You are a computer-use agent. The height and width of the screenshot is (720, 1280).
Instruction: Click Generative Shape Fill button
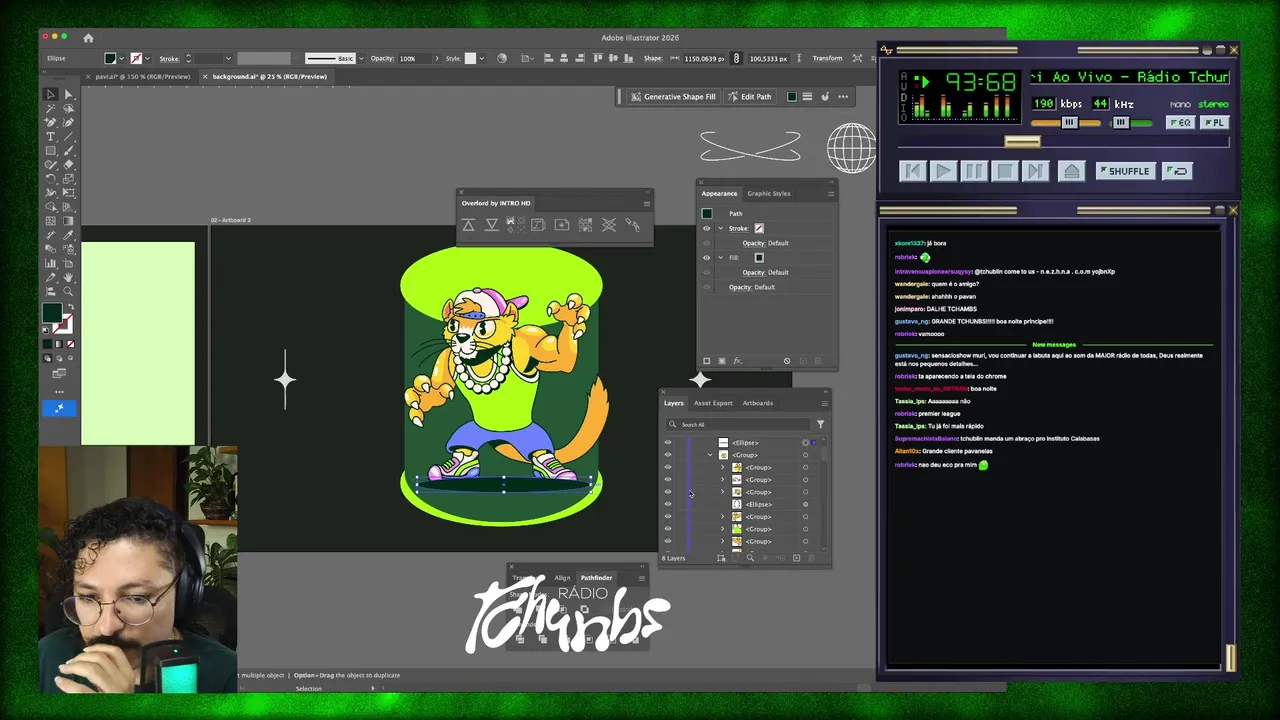pos(674,97)
